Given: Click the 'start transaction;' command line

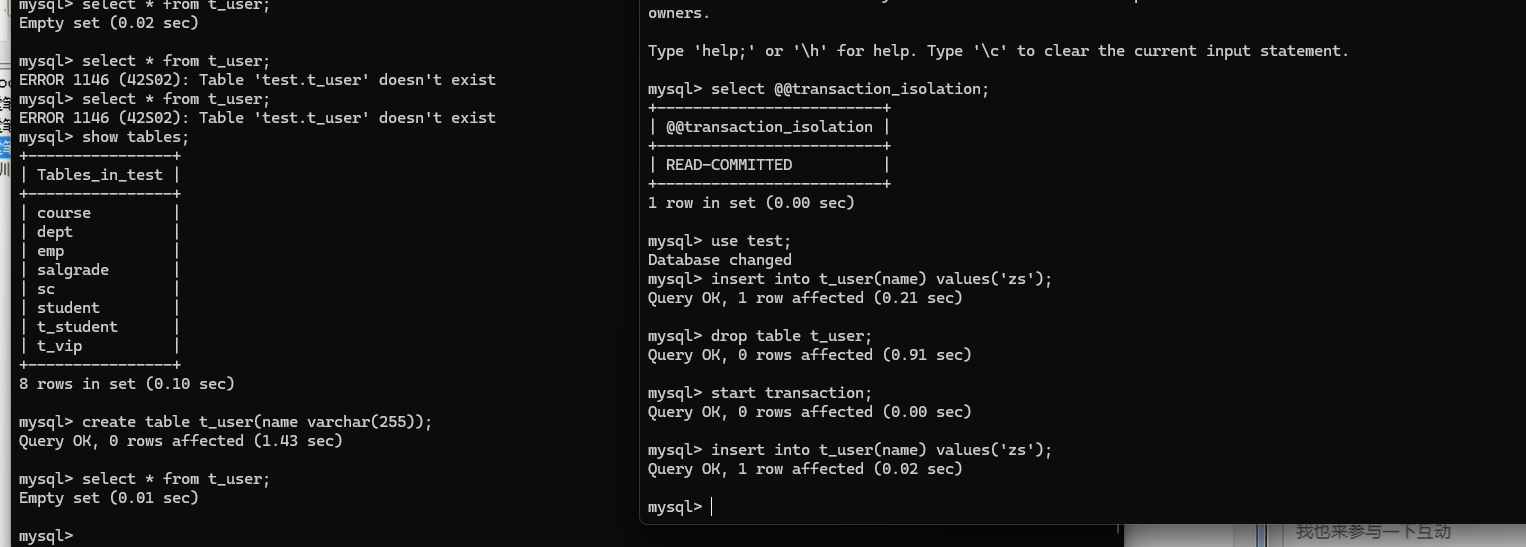Looking at the screenshot, I should click(791, 393).
